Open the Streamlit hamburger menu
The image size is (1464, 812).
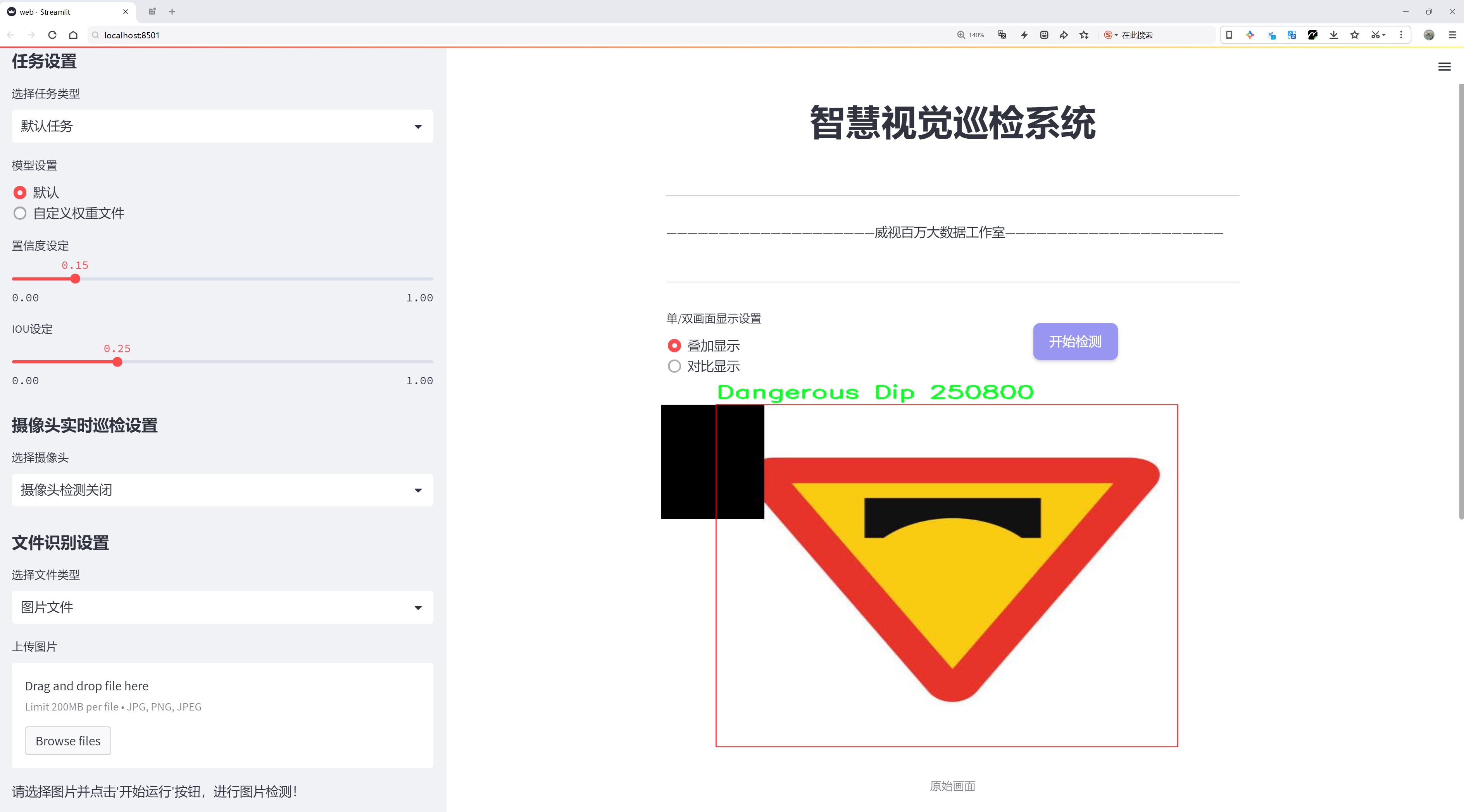point(1444,67)
